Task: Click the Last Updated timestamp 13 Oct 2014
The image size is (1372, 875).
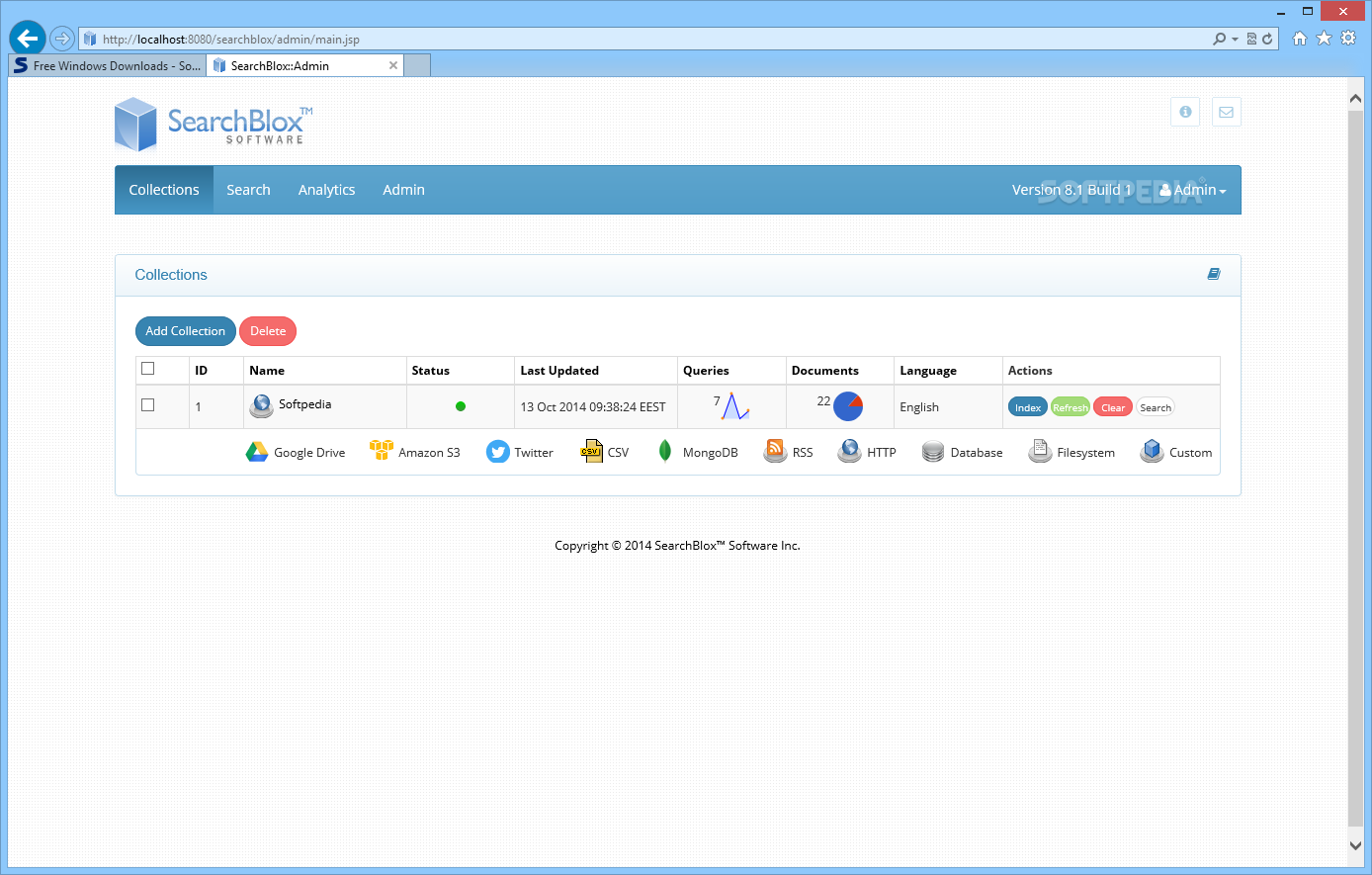Action: coord(593,407)
